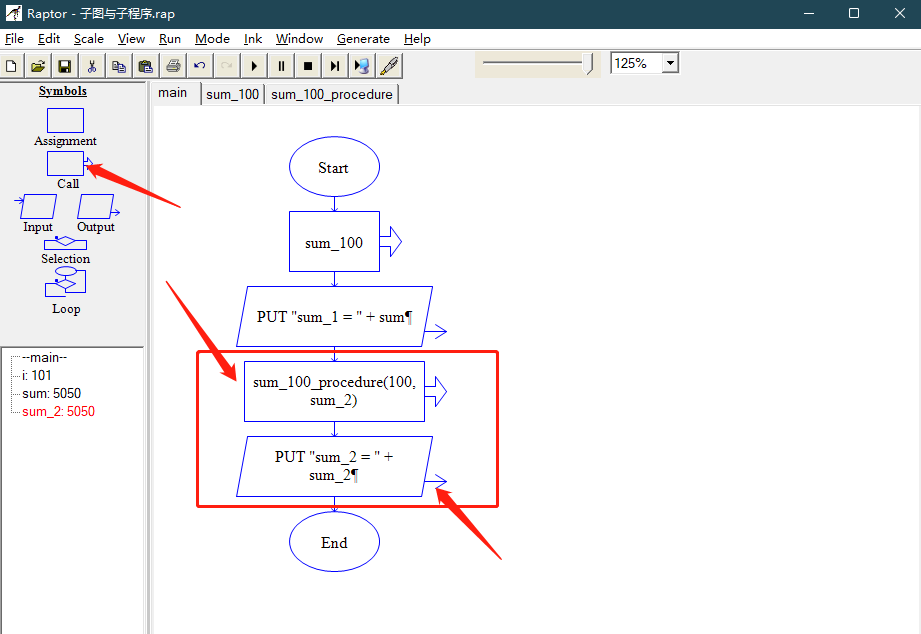Select the sum_100 call box
This screenshot has height=634, width=921.
(334, 241)
